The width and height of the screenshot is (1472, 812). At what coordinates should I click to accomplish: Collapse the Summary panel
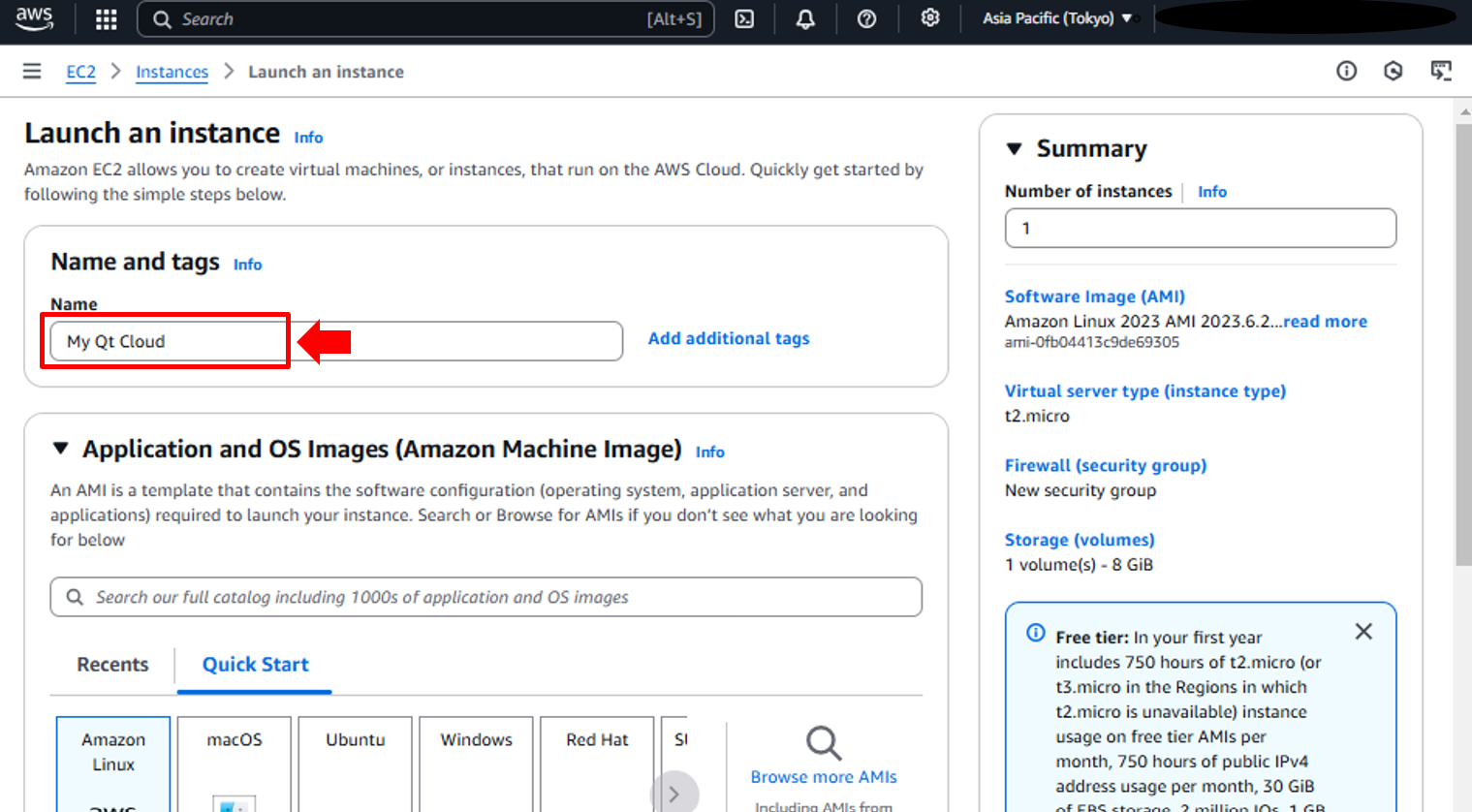point(1015,149)
